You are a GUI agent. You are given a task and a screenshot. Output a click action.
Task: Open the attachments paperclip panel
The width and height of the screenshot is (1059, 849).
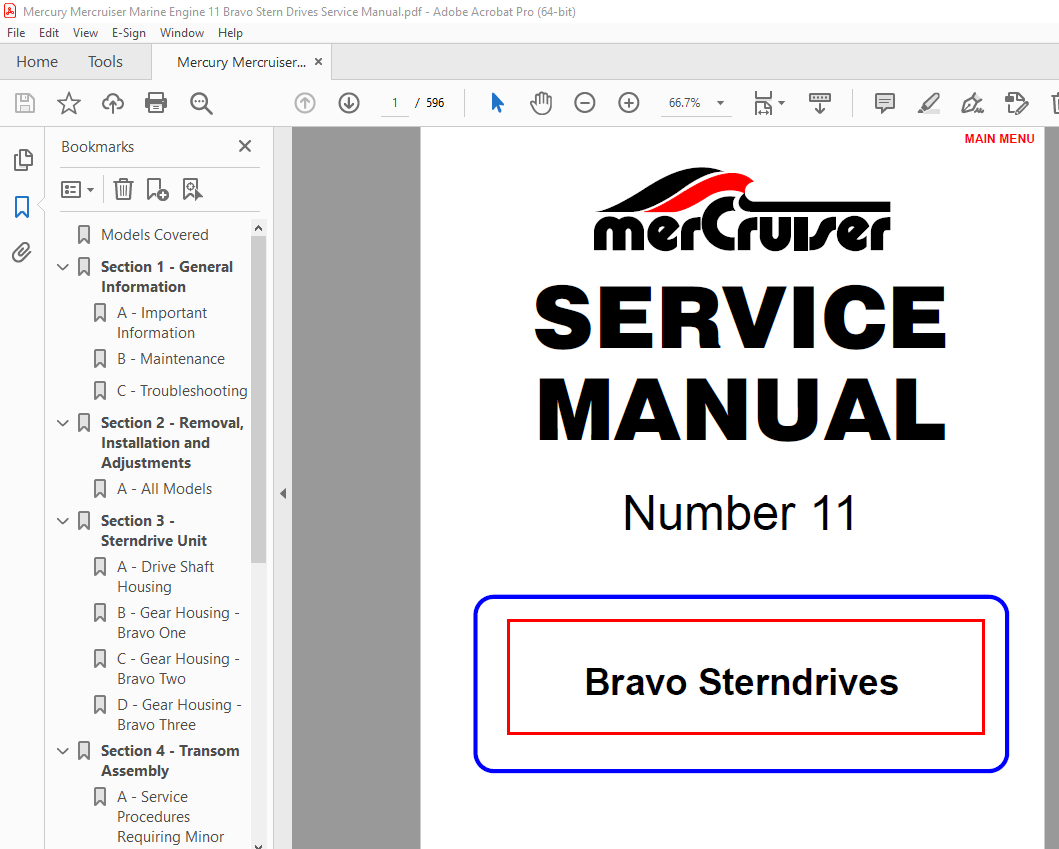pos(22,253)
